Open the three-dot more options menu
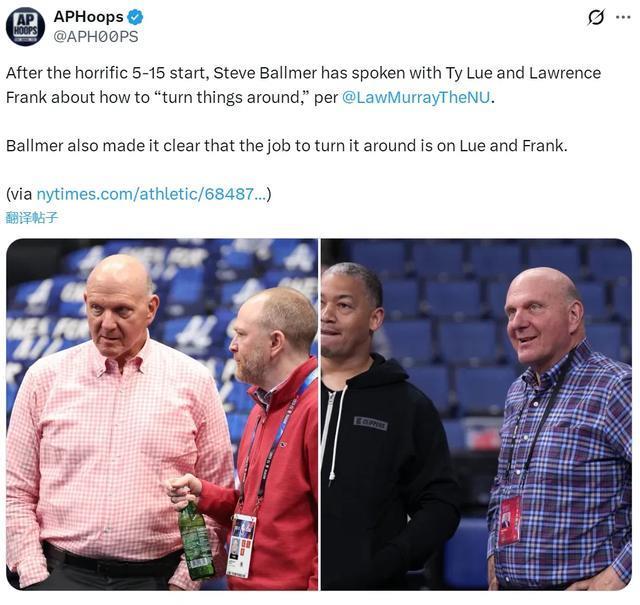Viewport: 640px width, 605px height. pyautogui.click(x=622, y=17)
